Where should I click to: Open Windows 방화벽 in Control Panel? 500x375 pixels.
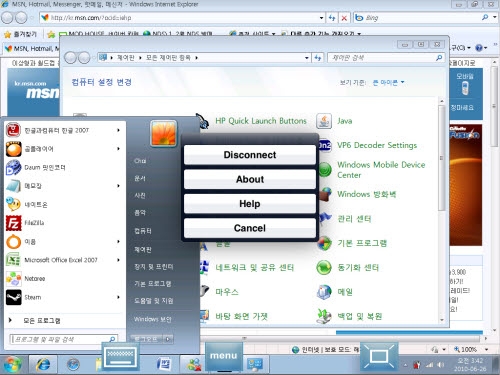(x=366, y=194)
